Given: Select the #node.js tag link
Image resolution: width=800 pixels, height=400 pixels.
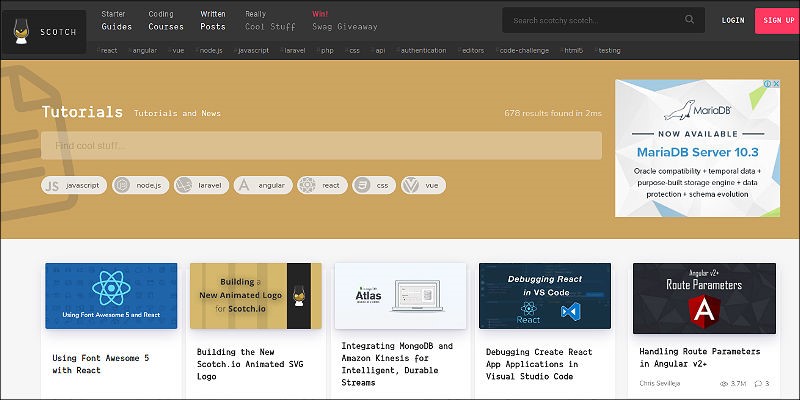Looking at the screenshot, I should [x=209, y=51].
